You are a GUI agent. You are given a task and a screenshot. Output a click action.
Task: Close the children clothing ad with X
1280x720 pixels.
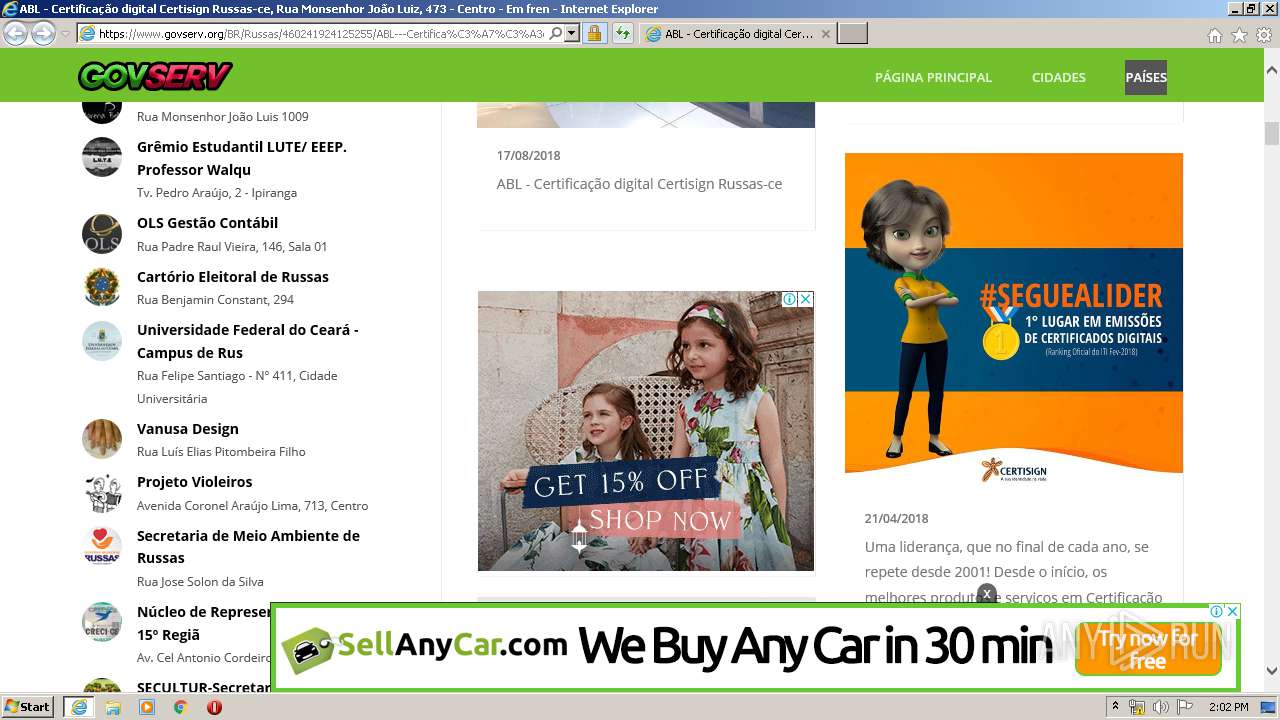pos(805,299)
